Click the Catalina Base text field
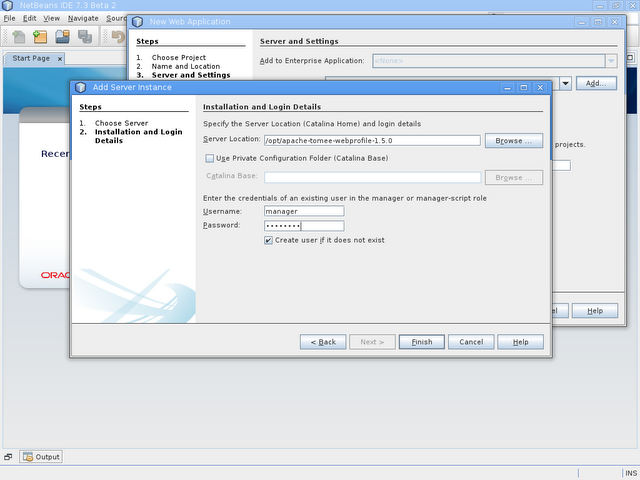640x480 pixels. 372,178
